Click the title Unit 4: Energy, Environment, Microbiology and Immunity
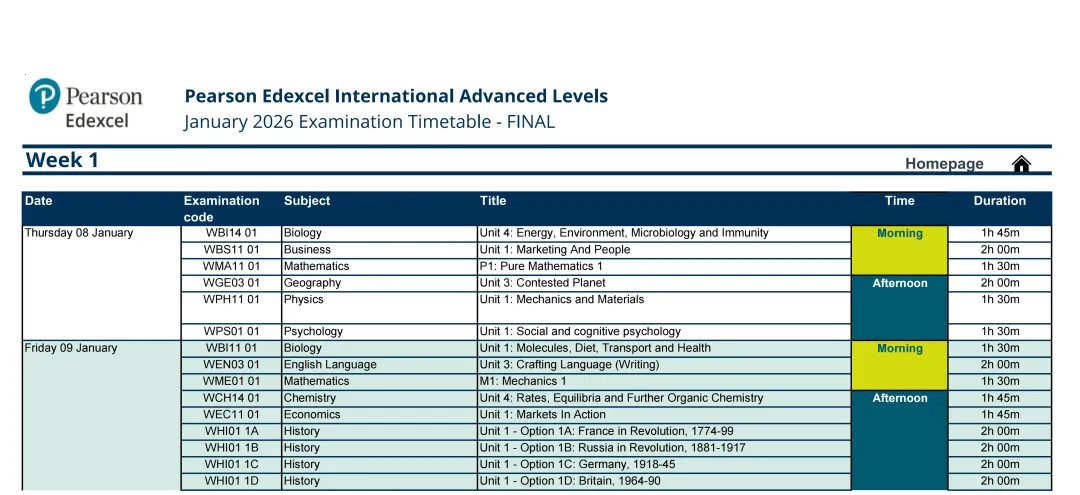The width and height of the screenshot is (1080, 495). [624, 233]
